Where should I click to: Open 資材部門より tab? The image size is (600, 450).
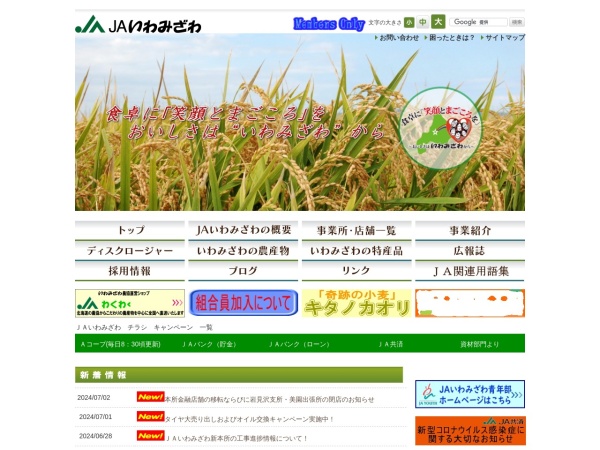coord(479,344)
